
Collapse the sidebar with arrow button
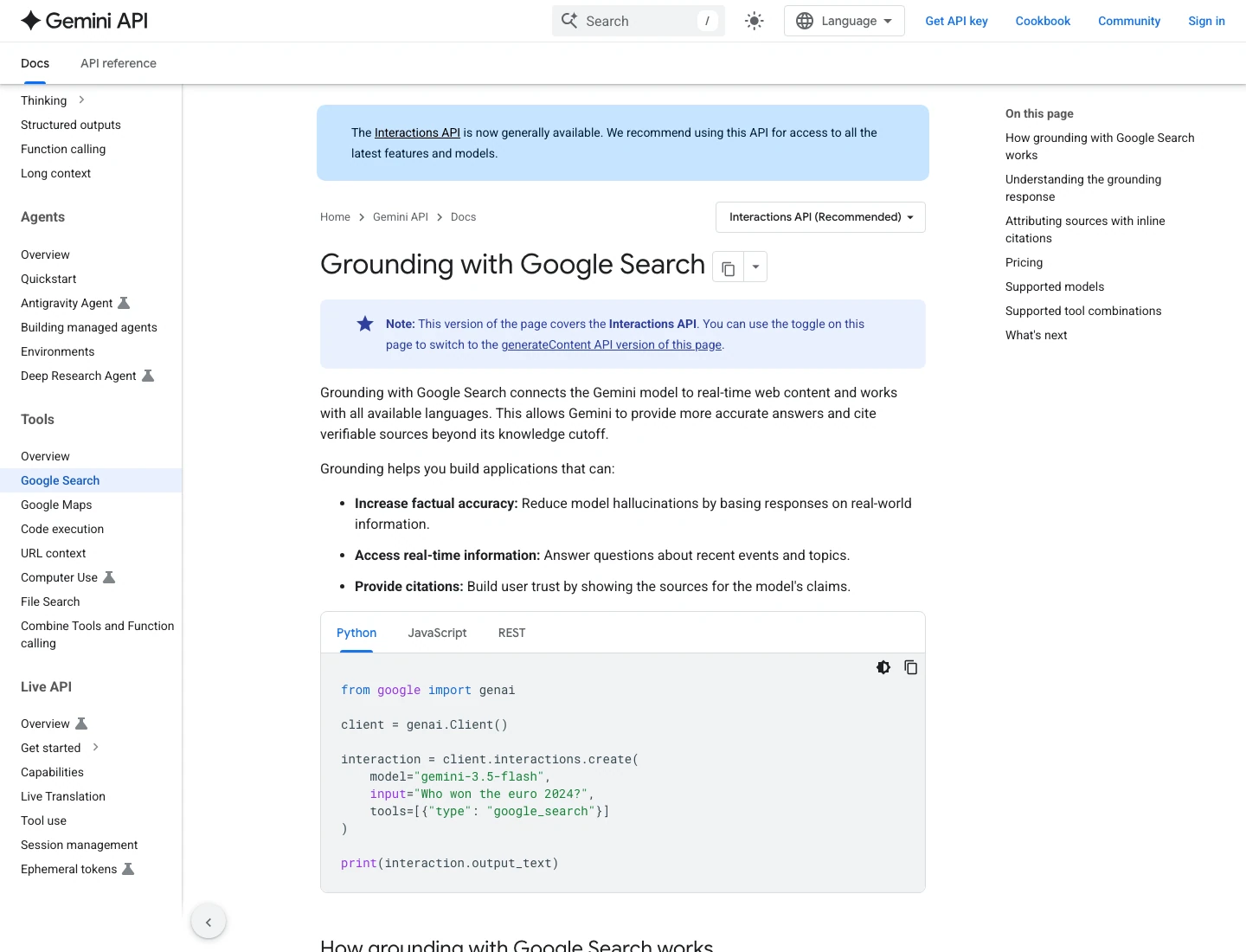pos(209,923)
